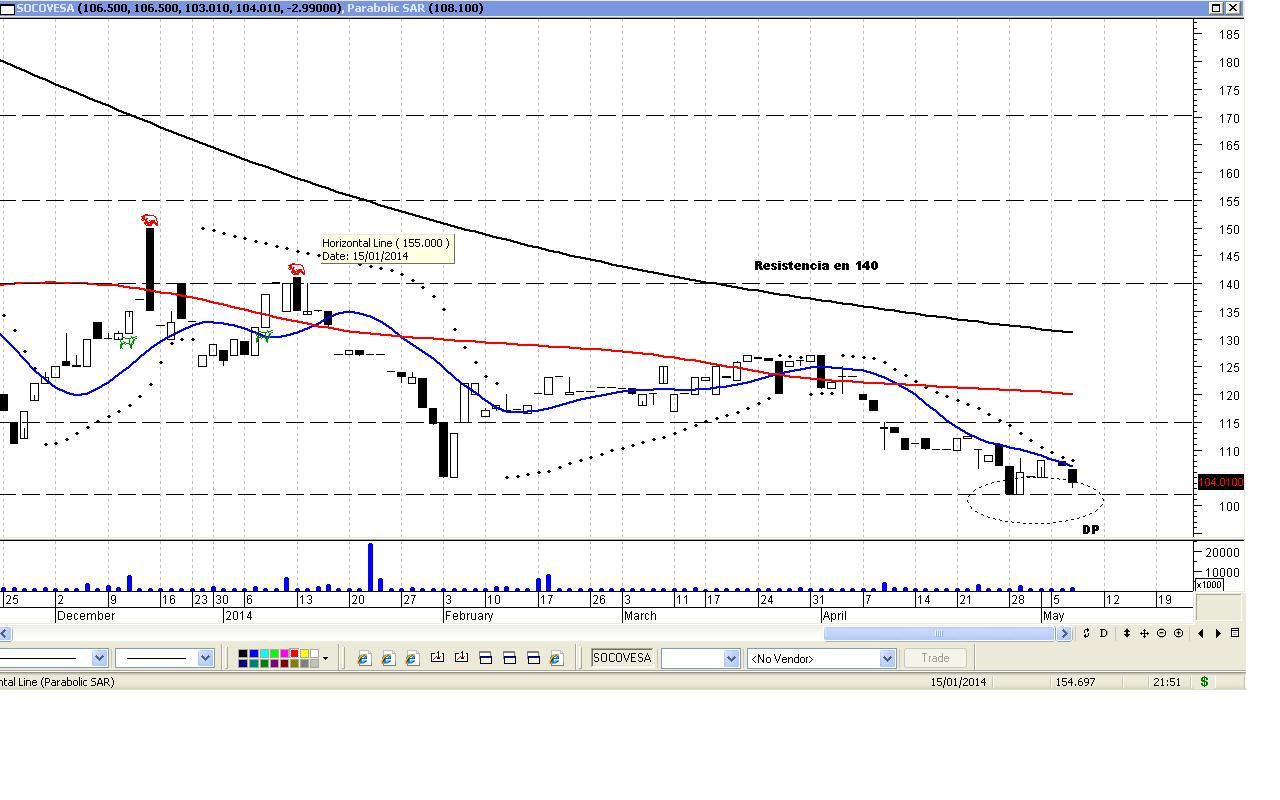The height and width of the screenshot is (800, 1280).
Task: Open the line-style dropdown at the toolbar's left edge
Action: point(99,658)
